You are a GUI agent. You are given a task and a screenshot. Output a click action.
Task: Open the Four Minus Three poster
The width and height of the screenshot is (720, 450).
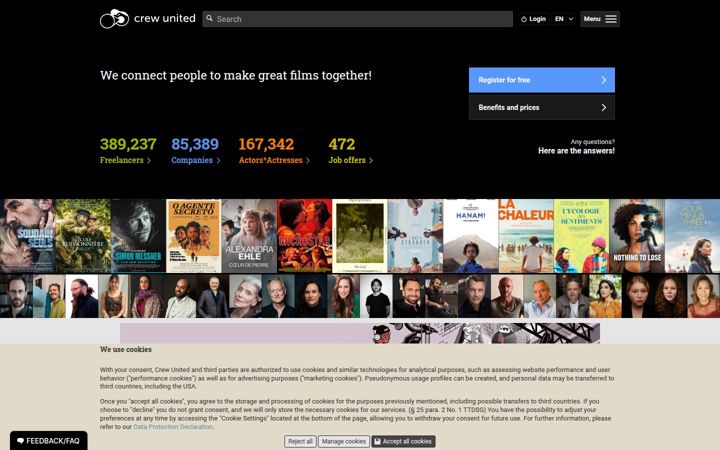point(692,236)
